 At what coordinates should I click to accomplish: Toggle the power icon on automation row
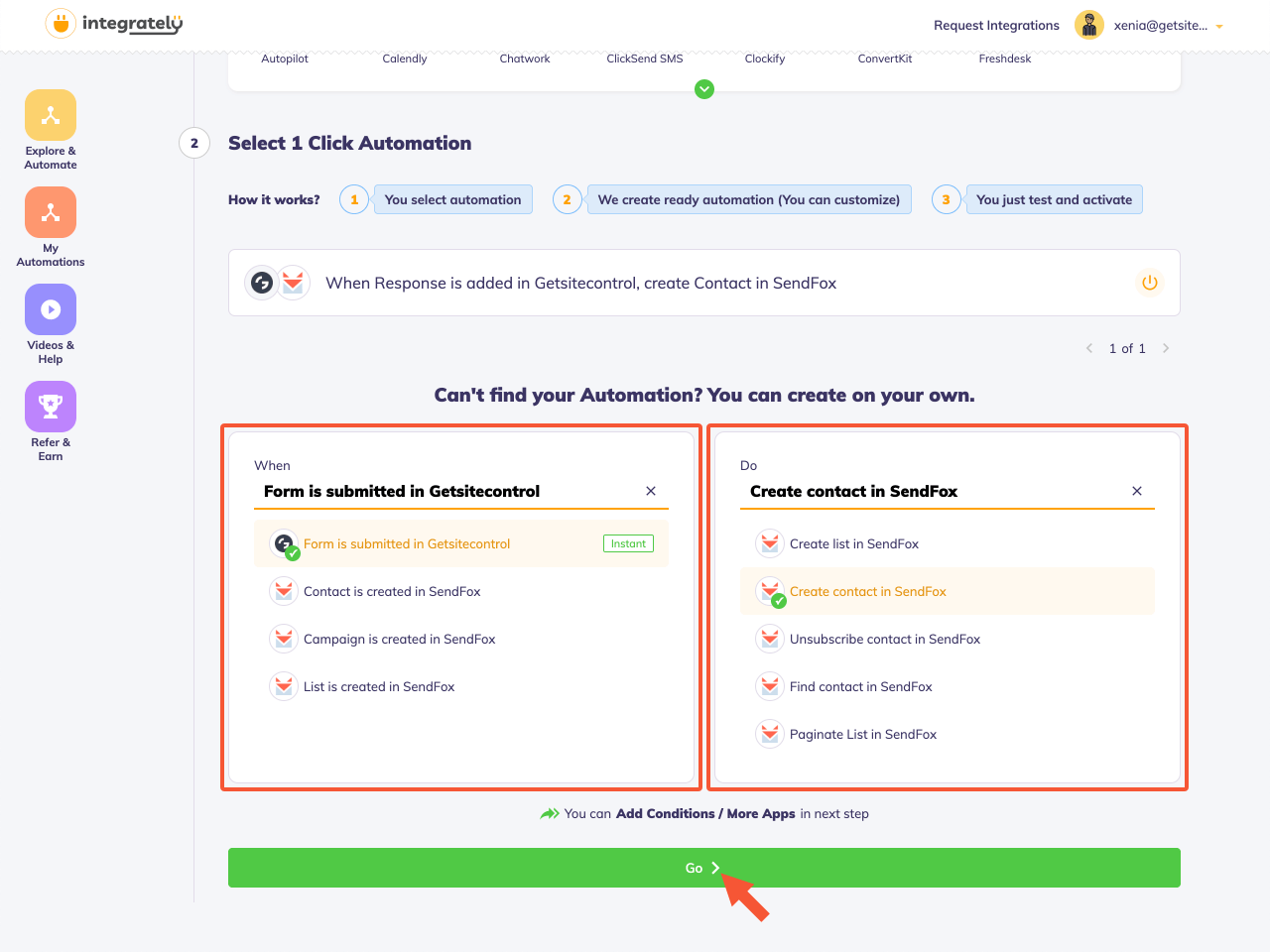[x=1149, y=283]
